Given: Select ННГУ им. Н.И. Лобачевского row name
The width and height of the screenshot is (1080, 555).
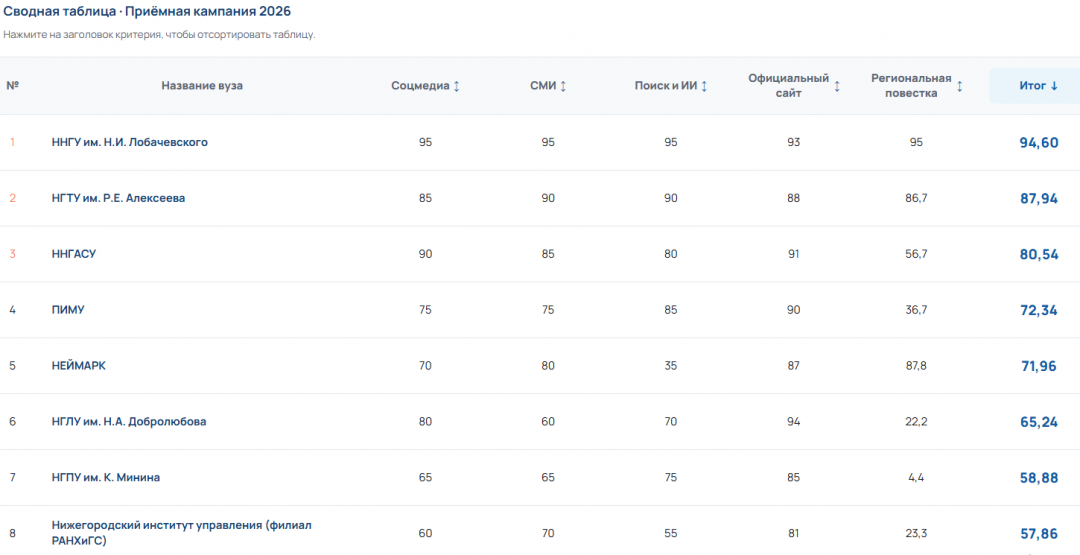Looking at the screenshot, I should pyautogui.click(x=129, y=142).
